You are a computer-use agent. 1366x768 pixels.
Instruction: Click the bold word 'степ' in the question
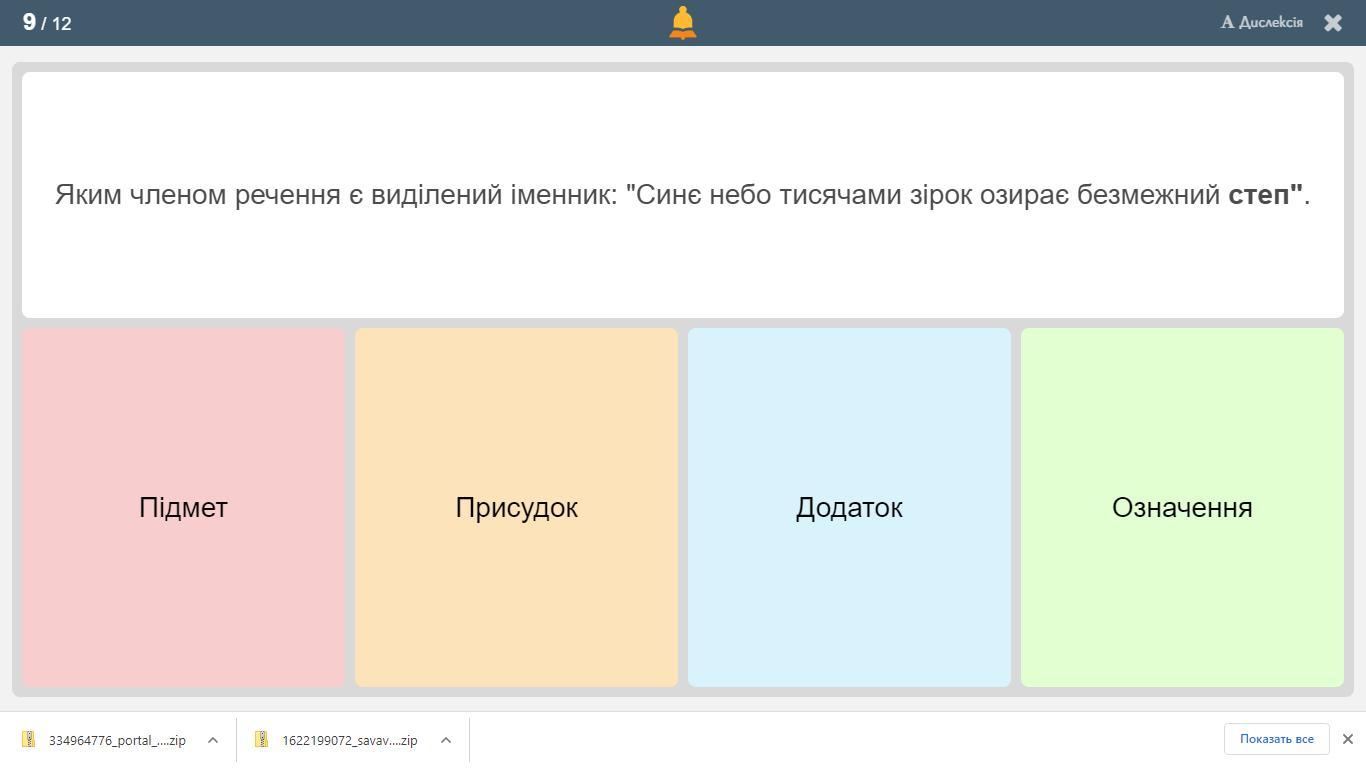(x=1258, y=195)
